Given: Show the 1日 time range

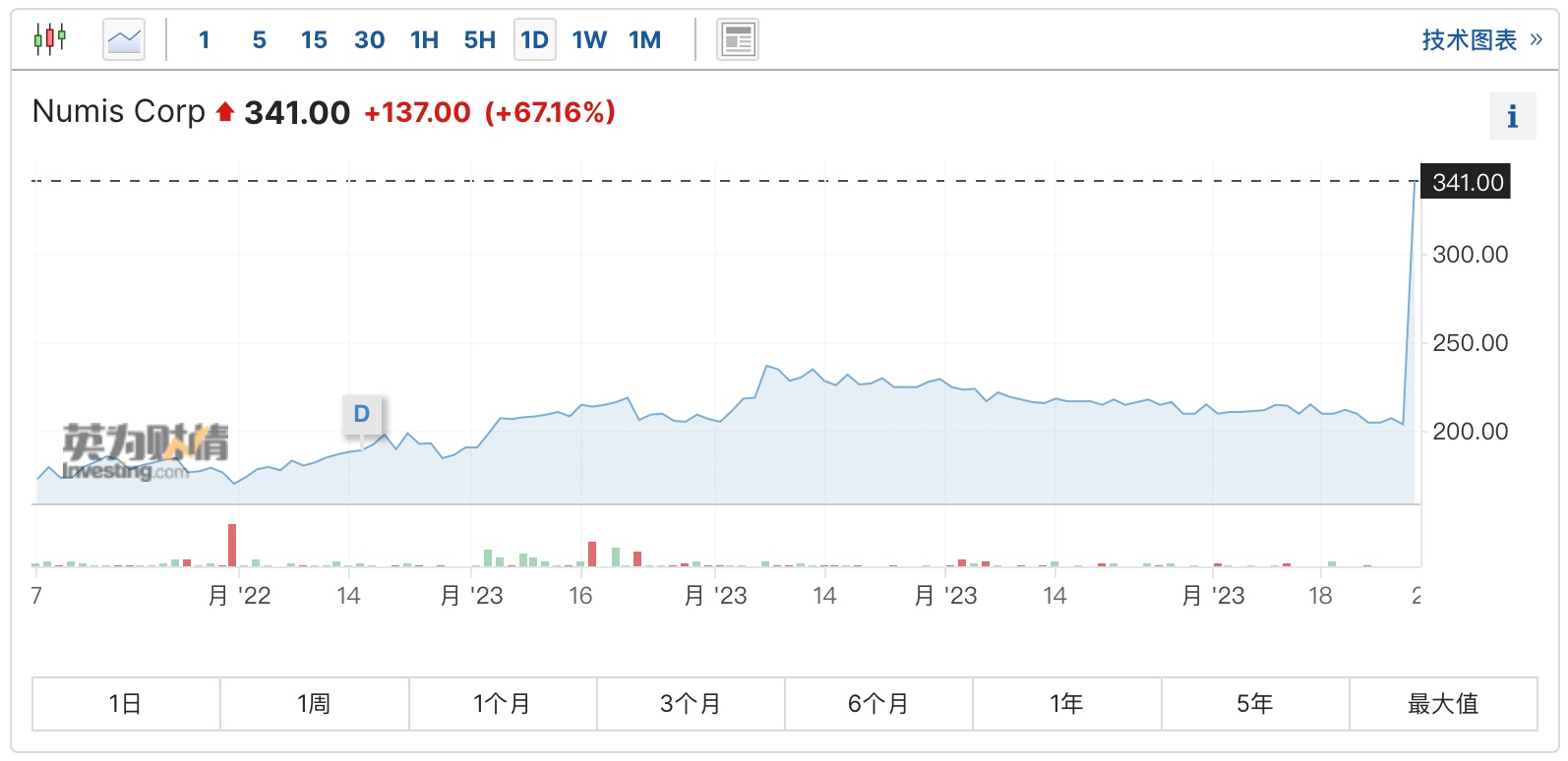Looking at the screenshot, I should click(x=126, y=704).
